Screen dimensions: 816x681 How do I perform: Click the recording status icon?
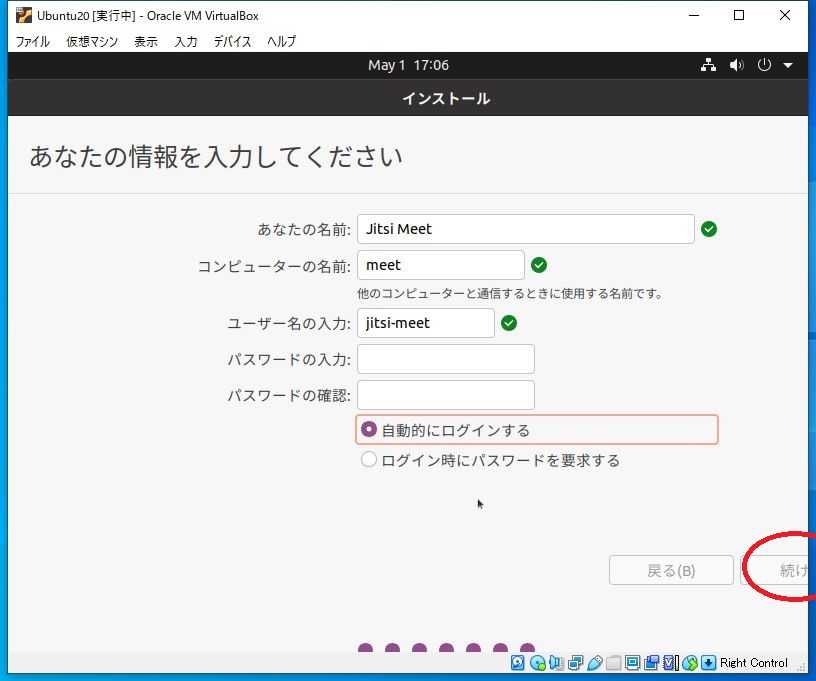[x=651, y=662]
